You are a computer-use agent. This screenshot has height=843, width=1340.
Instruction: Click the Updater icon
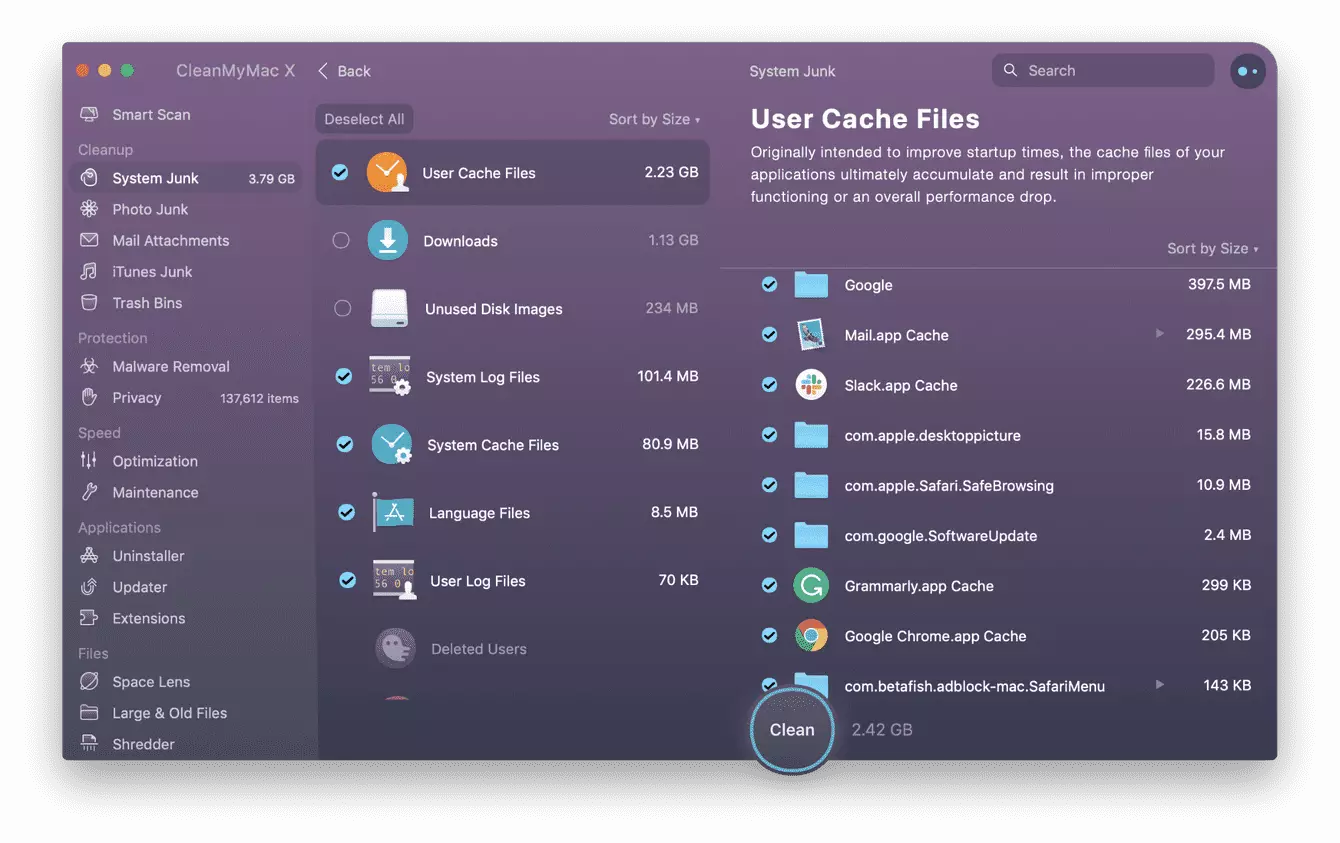point(89,587)
